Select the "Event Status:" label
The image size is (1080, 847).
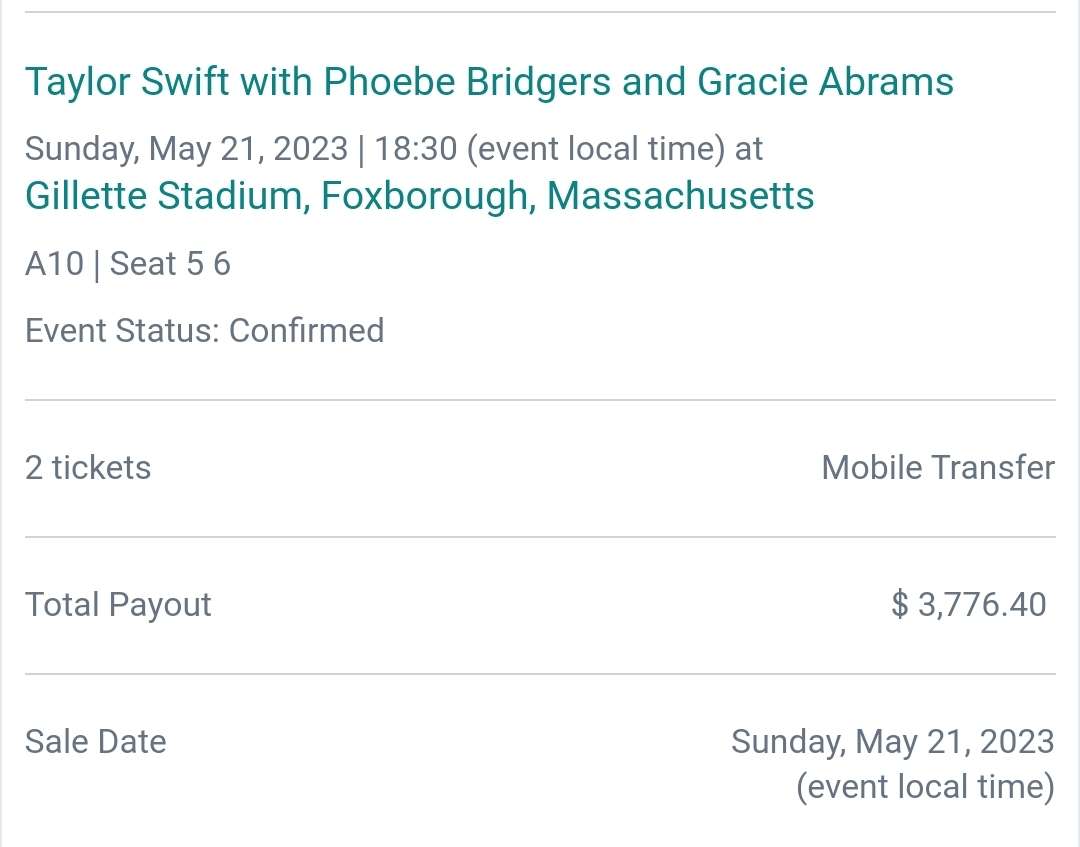pos(122,331)
